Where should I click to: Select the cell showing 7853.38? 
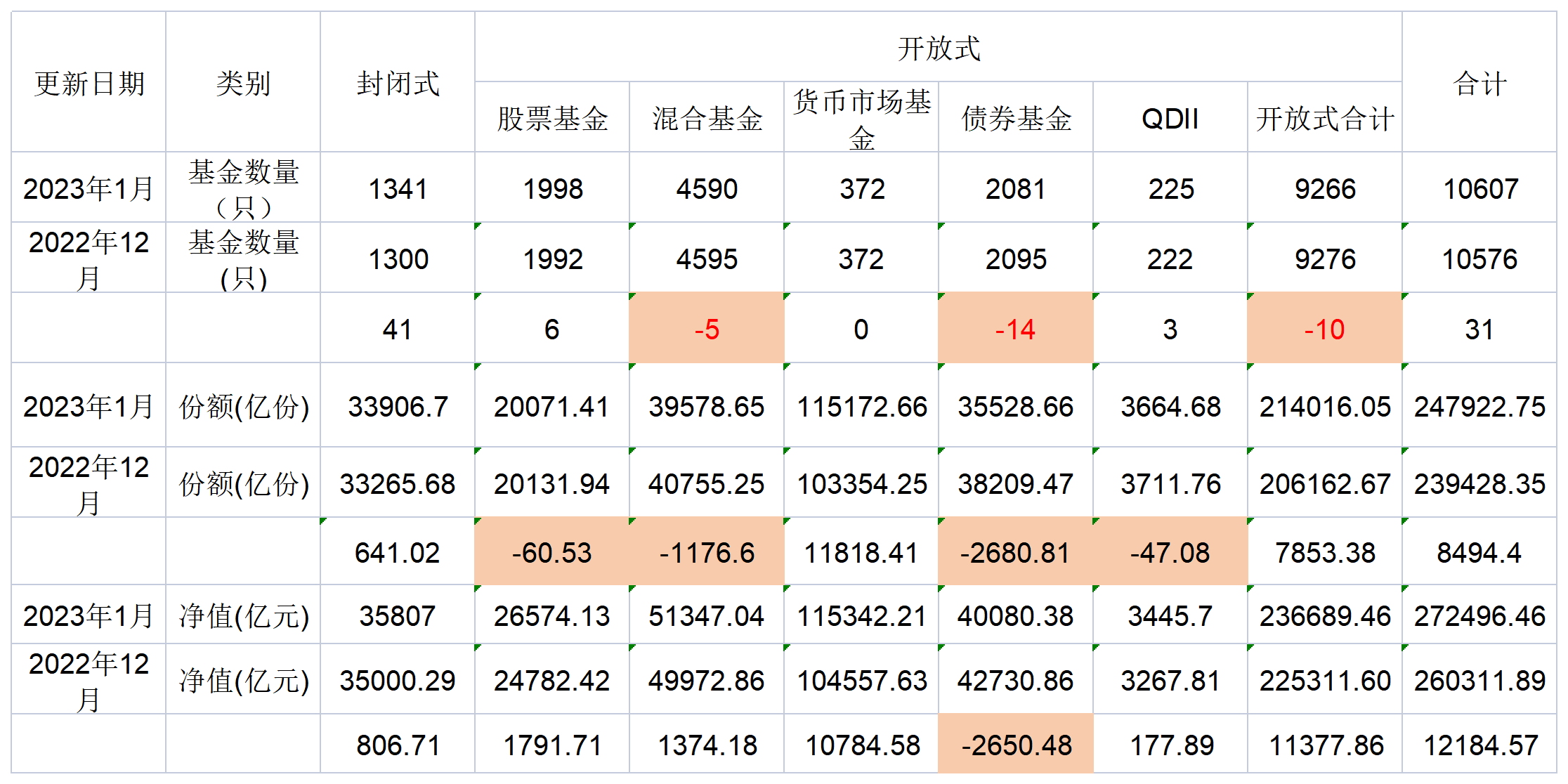click(x=1324, y=552)
